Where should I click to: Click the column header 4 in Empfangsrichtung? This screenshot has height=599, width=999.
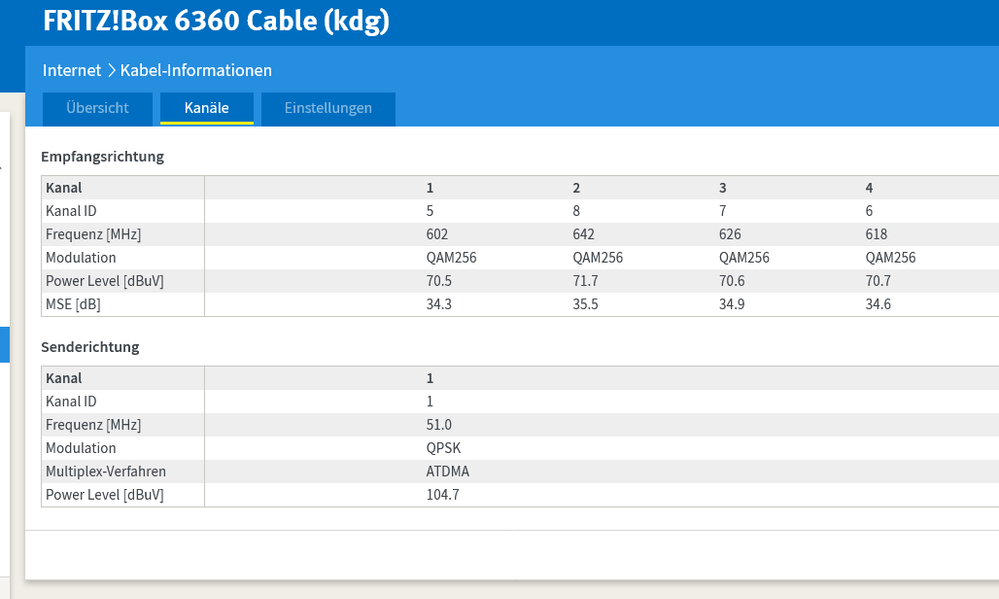[868, 187]
